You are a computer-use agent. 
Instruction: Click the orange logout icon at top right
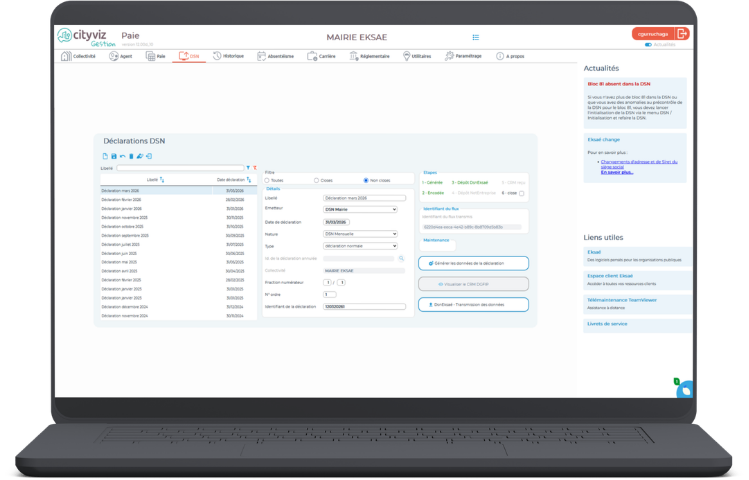point(683,33)
